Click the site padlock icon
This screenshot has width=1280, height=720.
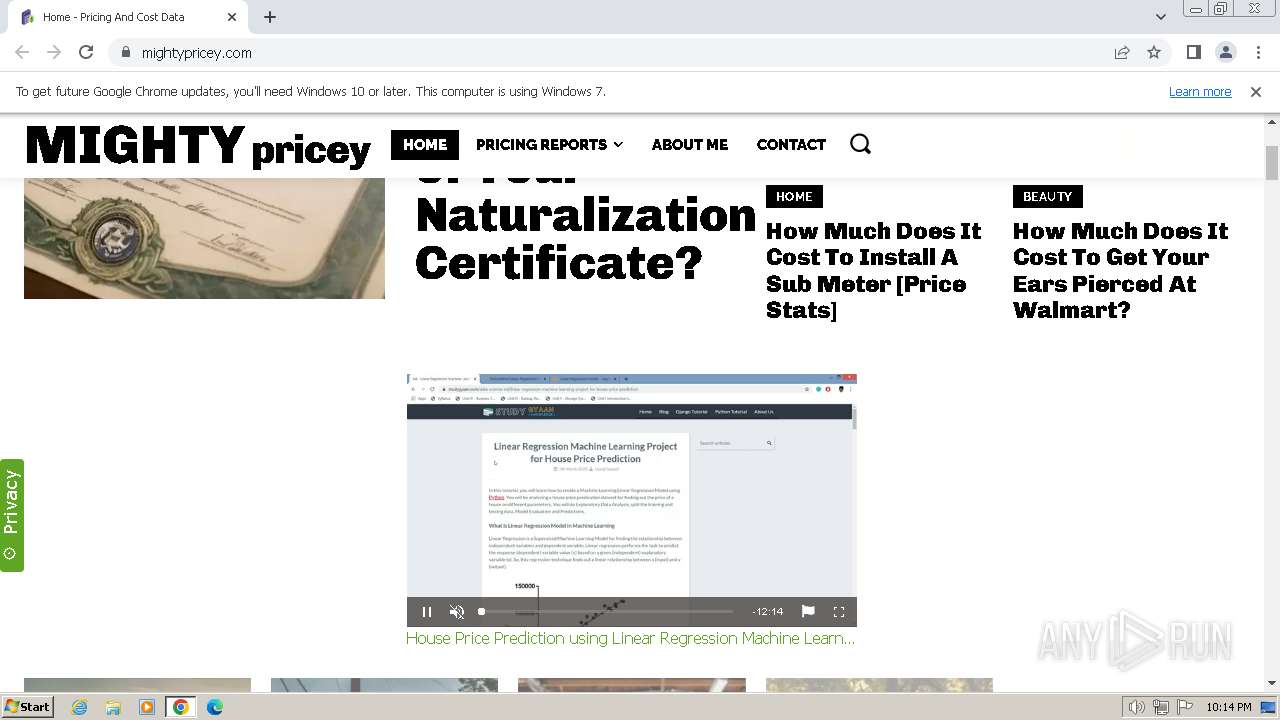pyautogui.click(x=125, y=53)
